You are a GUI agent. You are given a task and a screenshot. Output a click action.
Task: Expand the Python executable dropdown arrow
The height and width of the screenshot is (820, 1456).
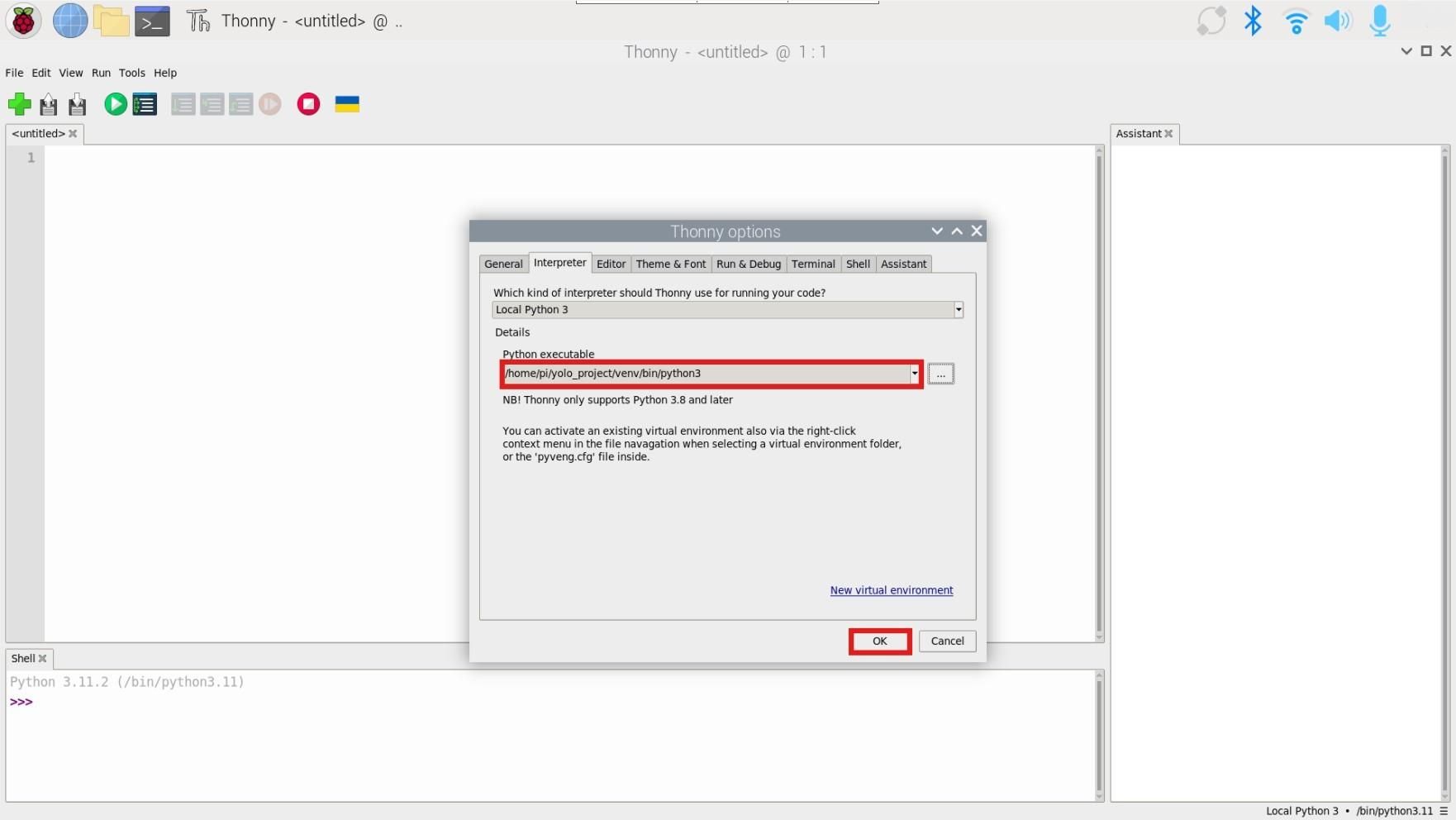915,374
